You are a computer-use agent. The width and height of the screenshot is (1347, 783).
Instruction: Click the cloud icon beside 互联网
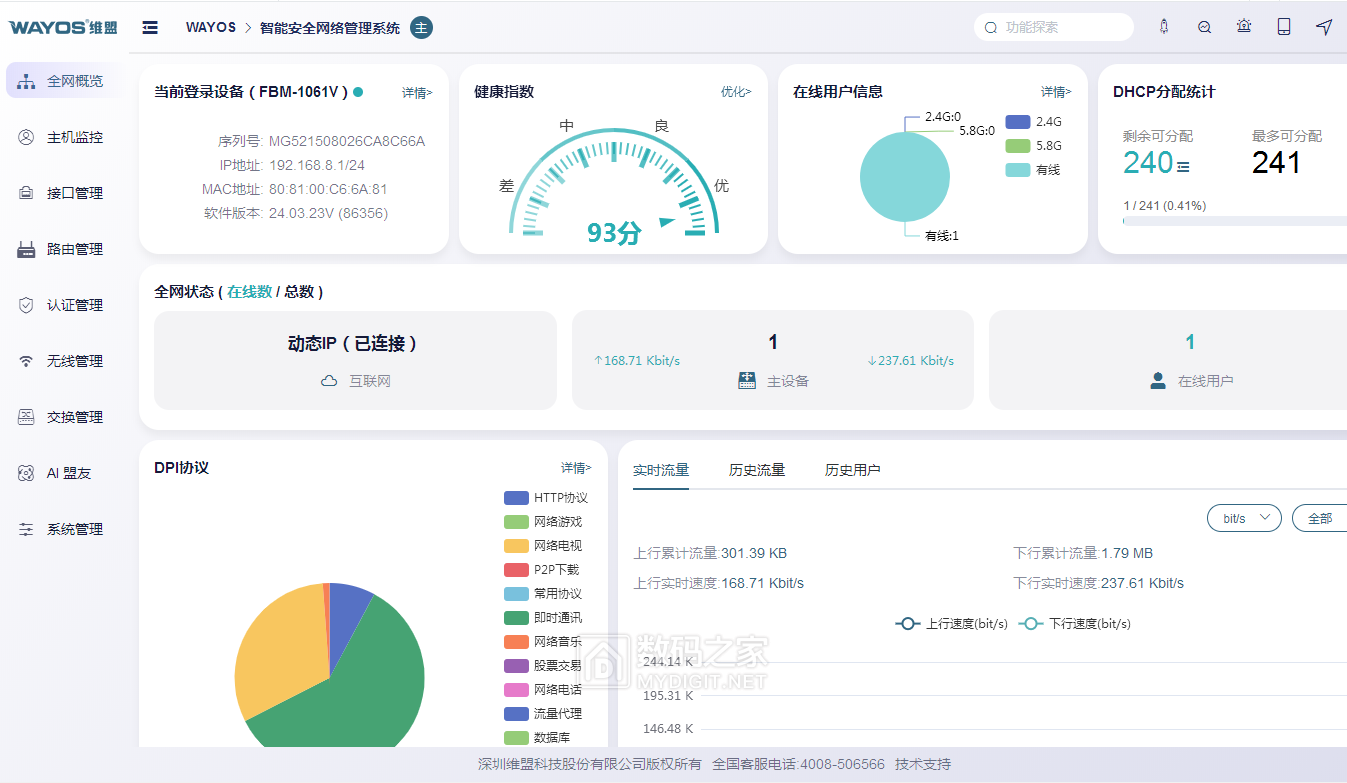[x=329, y=381]
